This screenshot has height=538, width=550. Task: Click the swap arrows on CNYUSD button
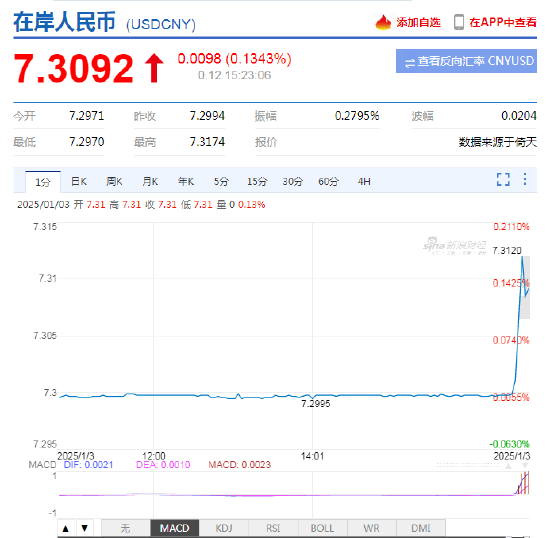410,62
